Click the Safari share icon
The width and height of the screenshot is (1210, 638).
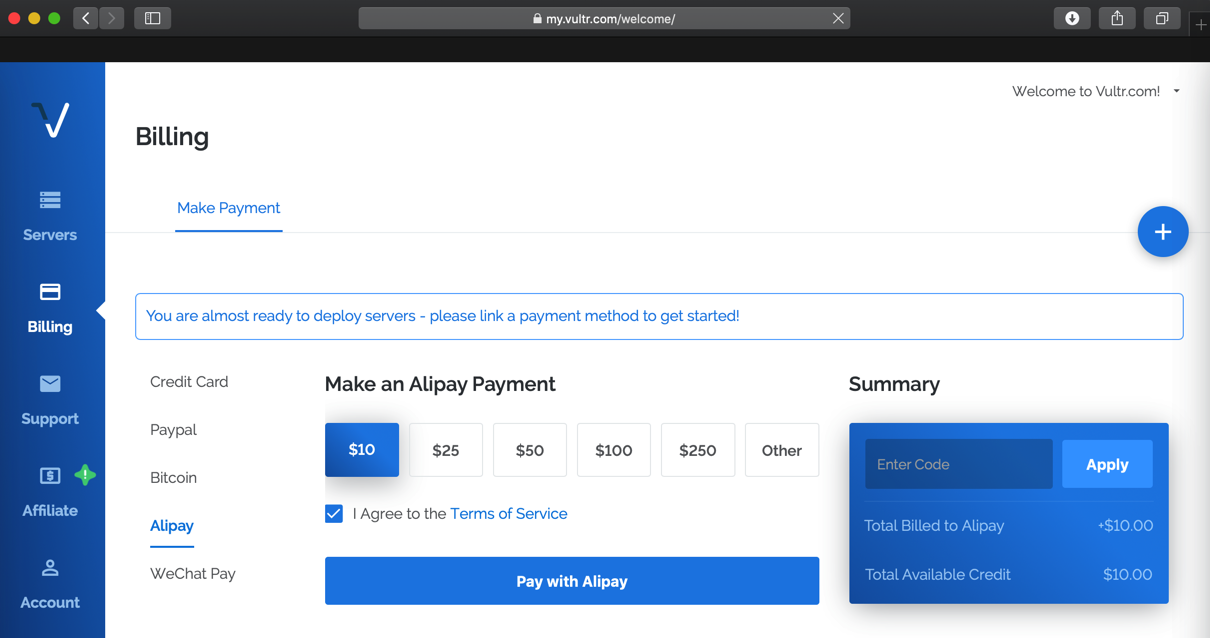tap(1117, 18)
